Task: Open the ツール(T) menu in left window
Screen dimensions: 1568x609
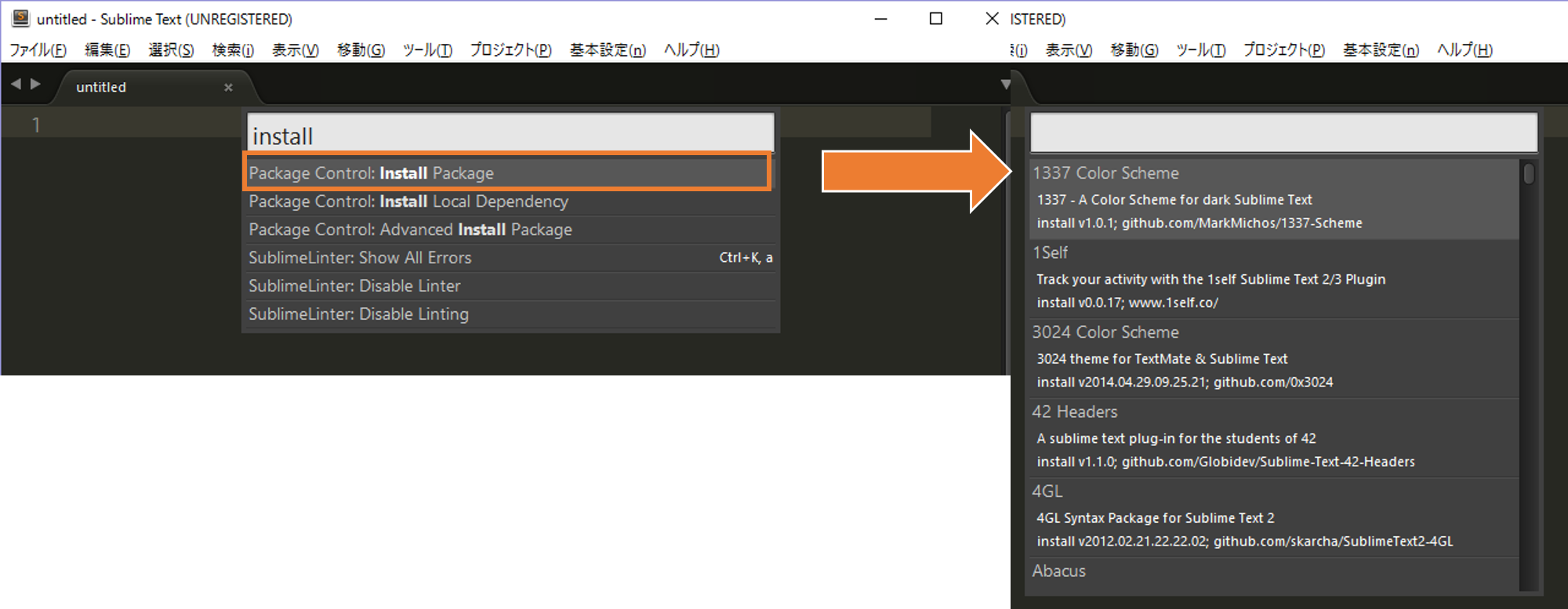Action: [x=427, y=50]
